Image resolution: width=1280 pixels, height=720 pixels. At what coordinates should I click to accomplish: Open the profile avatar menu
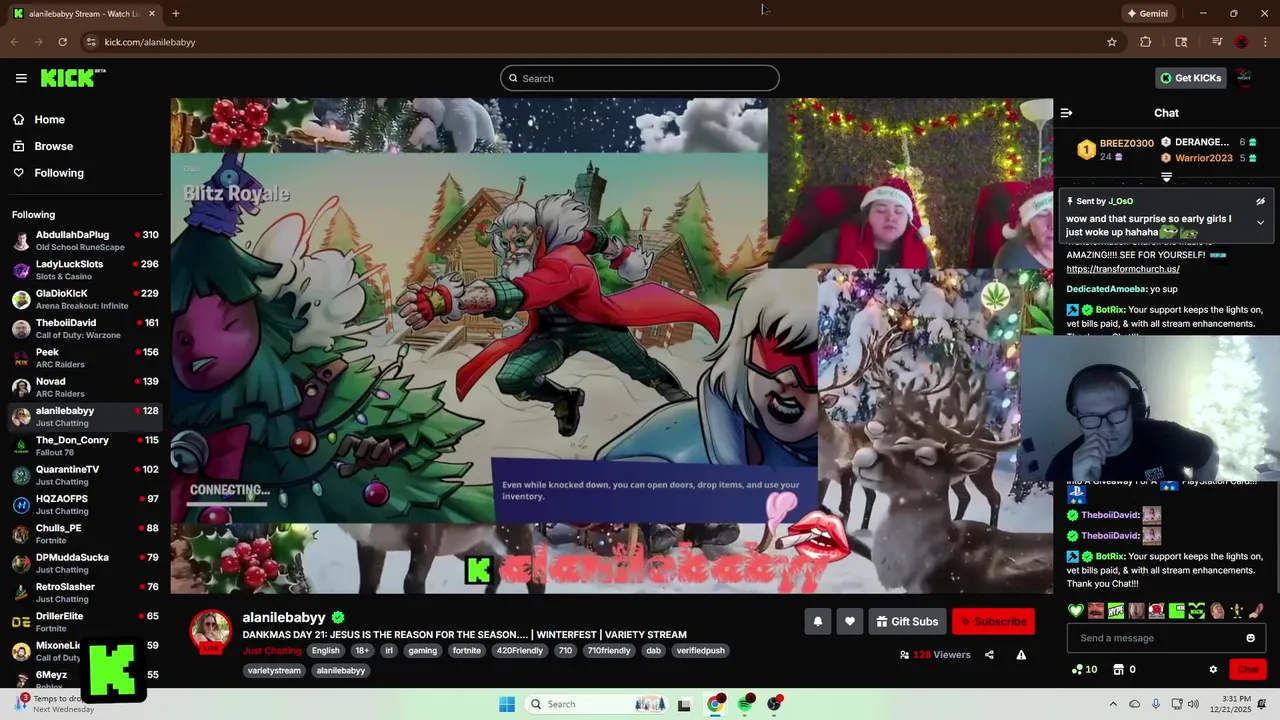pos(1244,78)
